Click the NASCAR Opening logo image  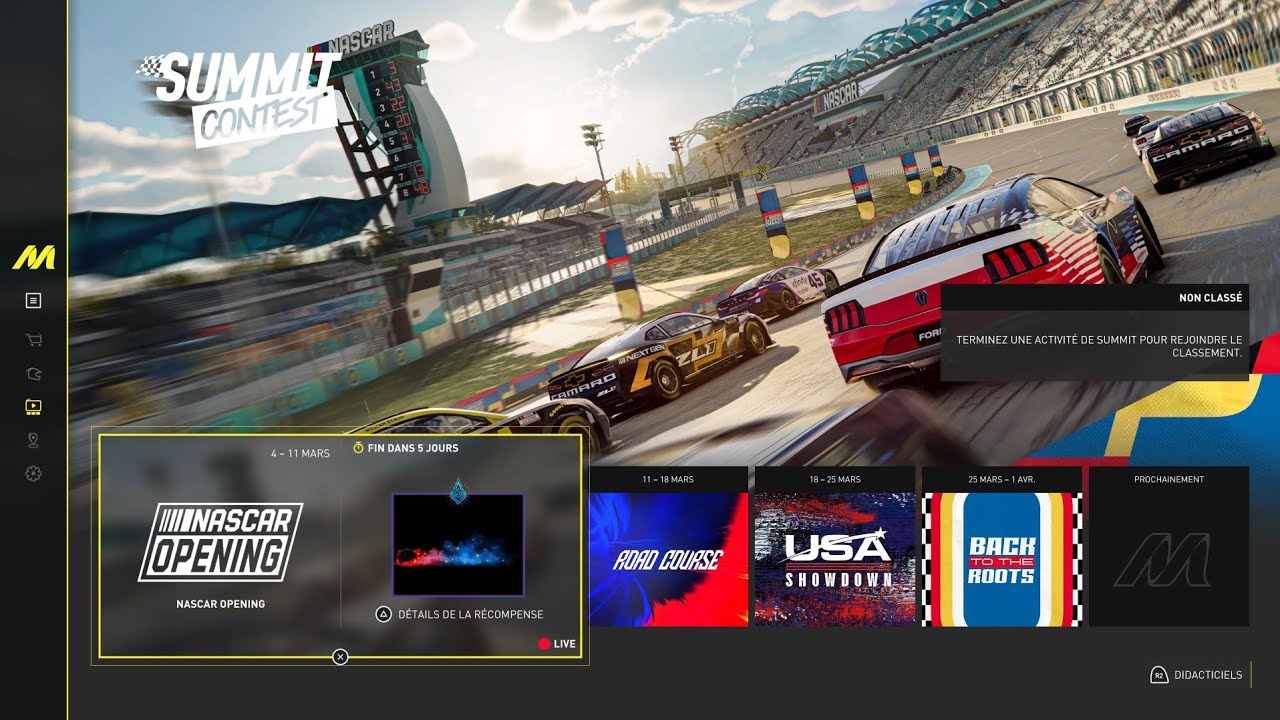point(220,542)
